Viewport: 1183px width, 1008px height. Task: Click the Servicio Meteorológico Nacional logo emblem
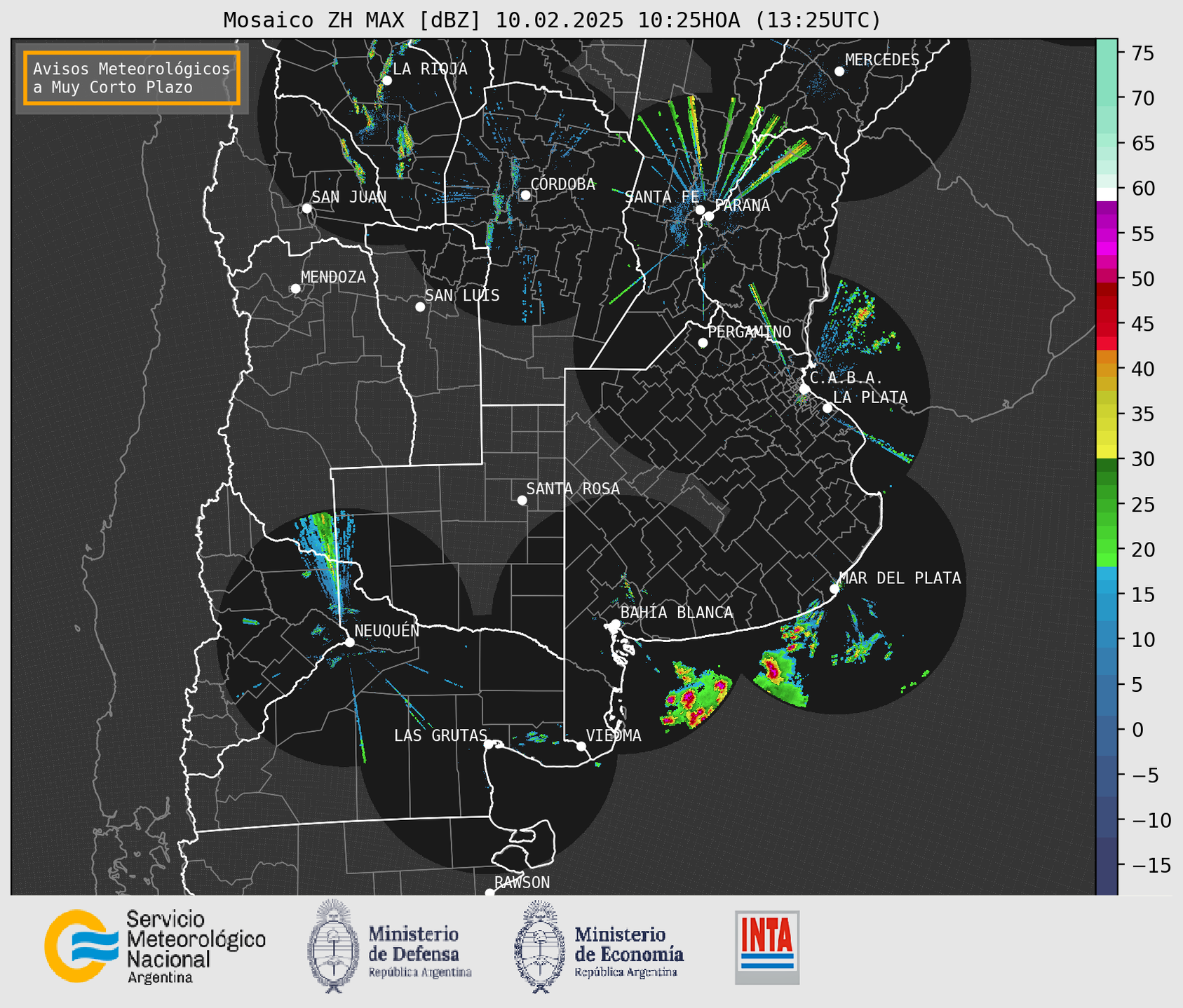pyautogui.click(x=81, y=946)
